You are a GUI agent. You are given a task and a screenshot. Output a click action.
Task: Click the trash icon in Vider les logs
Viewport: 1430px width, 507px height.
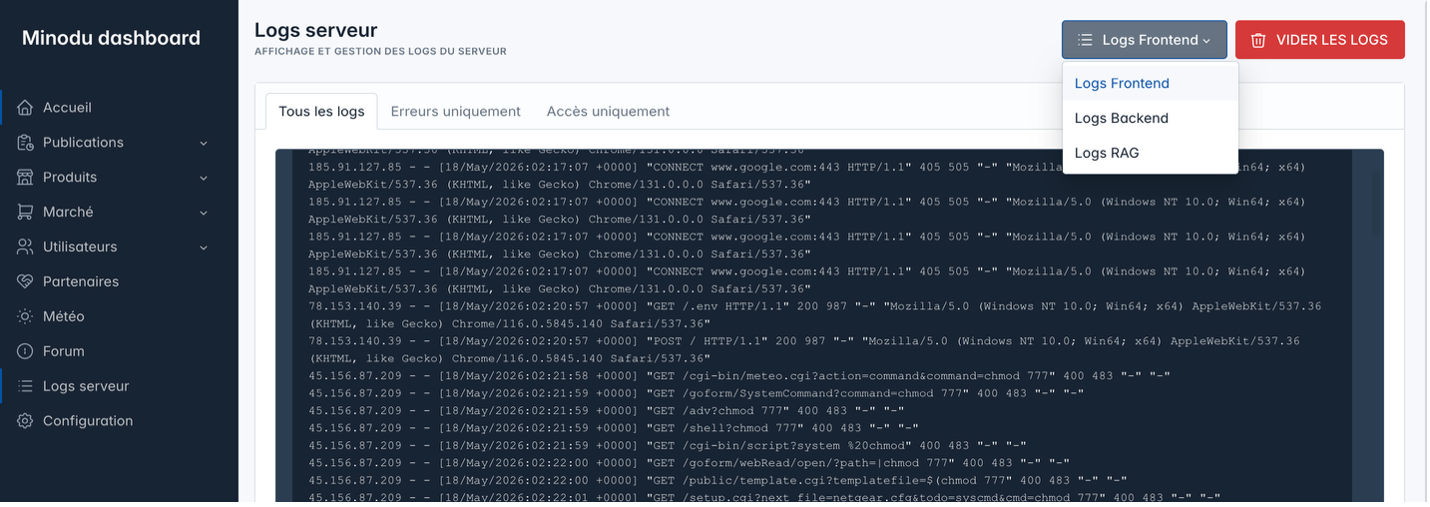pyautogui.click(x=1258, y=40)
